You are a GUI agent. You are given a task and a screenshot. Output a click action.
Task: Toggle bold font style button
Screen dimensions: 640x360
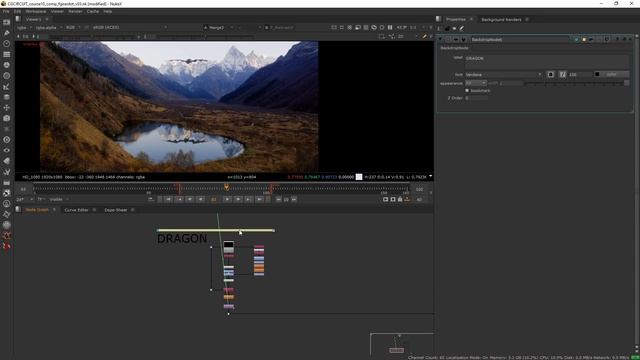tap(551, 74)
